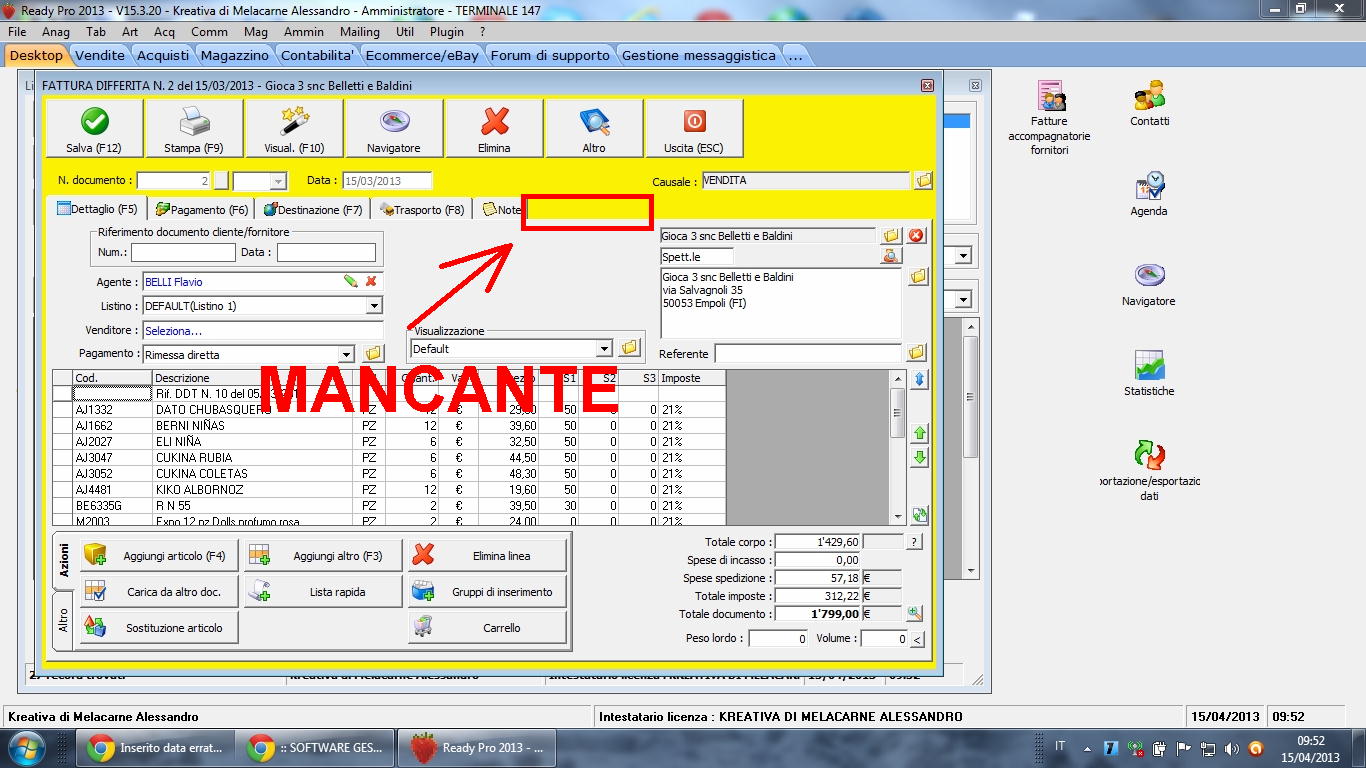This screenshot has width=1366, height=768.
Task: Open the Navigatore desktop icon
Action: point(1149,284)
